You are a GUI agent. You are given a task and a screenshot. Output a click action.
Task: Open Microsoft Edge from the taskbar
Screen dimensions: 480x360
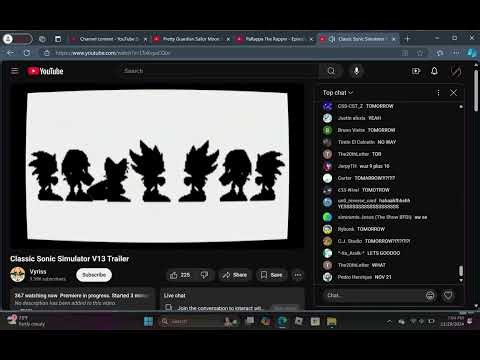click(282, 321)
